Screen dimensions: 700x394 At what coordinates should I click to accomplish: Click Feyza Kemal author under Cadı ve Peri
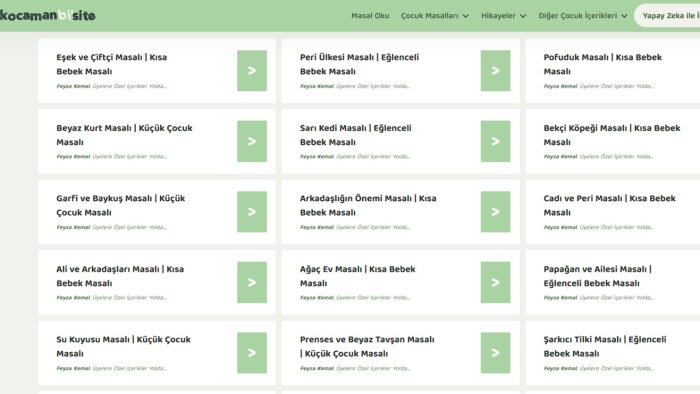pyautogui.click(x=560, y=227)
